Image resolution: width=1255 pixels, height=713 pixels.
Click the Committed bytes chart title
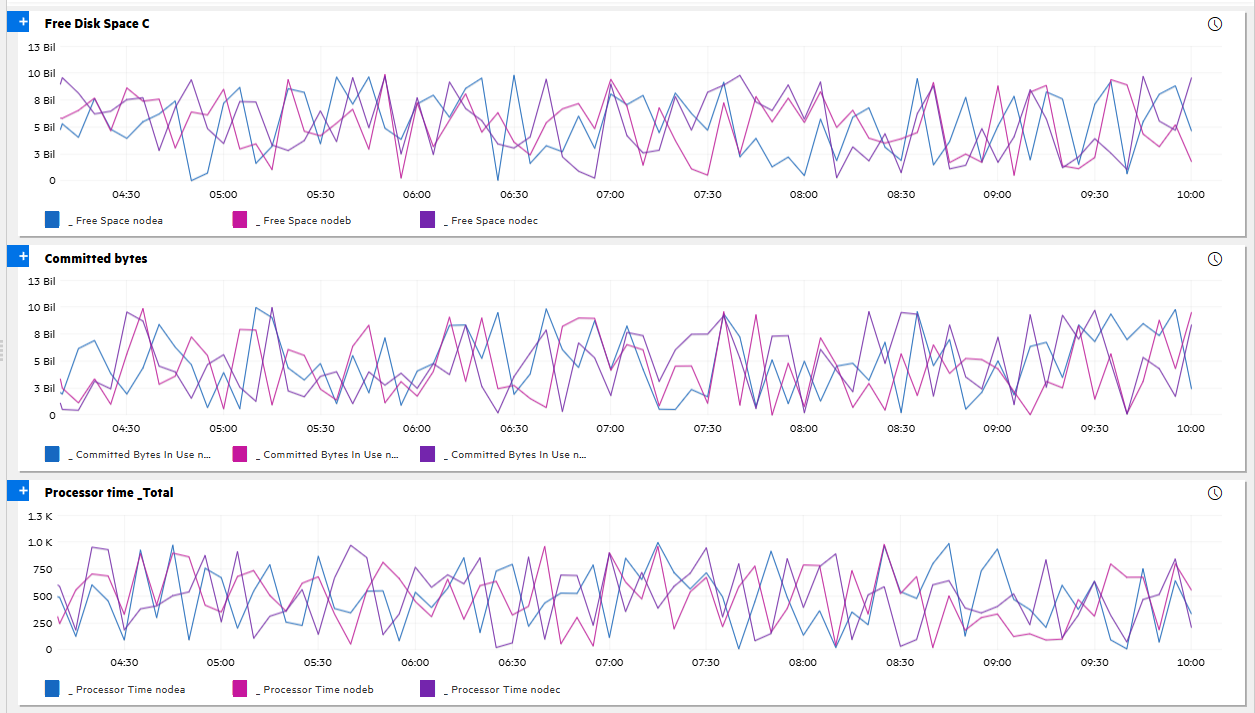point(95,257)
